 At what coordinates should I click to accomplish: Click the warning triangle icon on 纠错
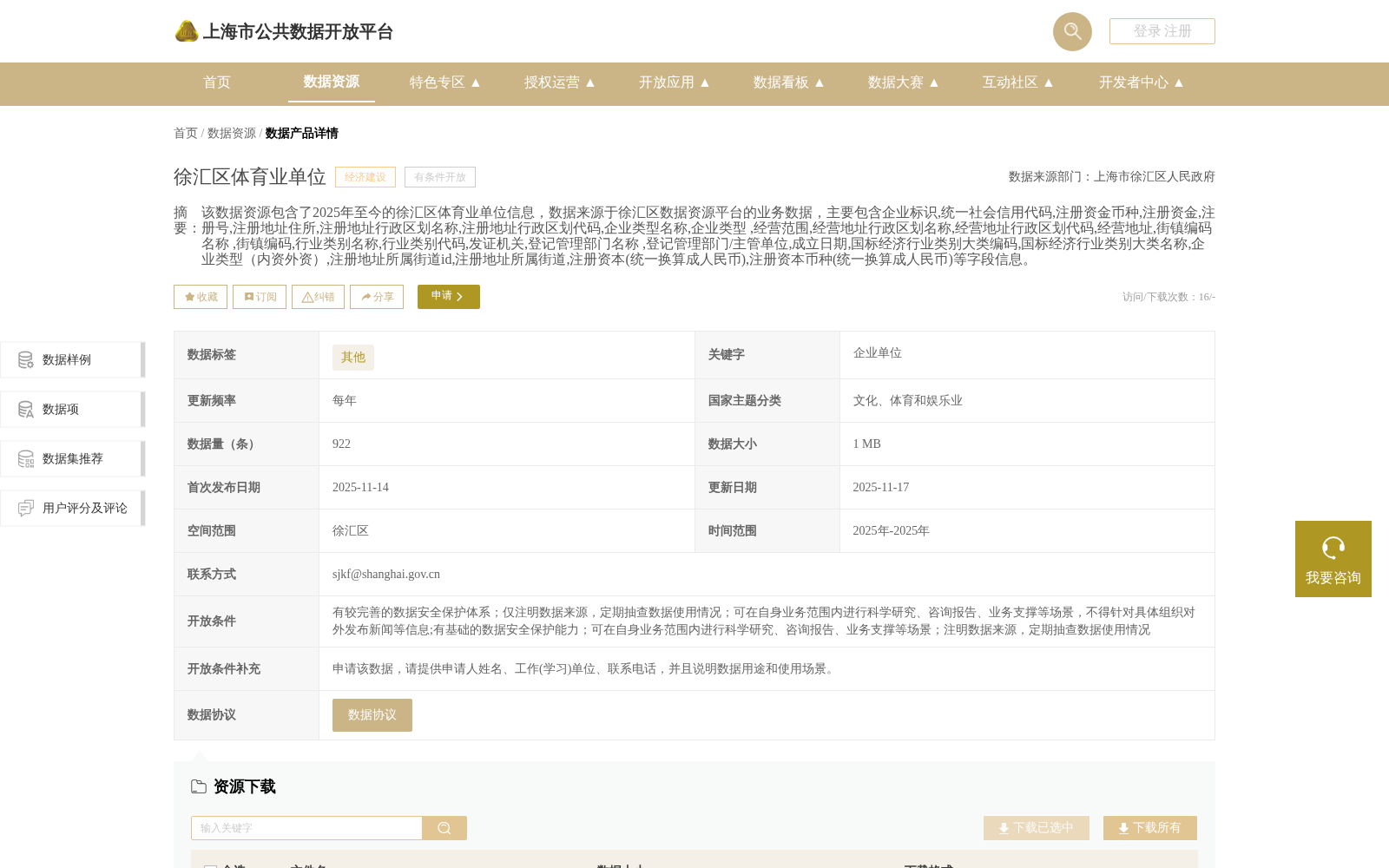(307, 297)
